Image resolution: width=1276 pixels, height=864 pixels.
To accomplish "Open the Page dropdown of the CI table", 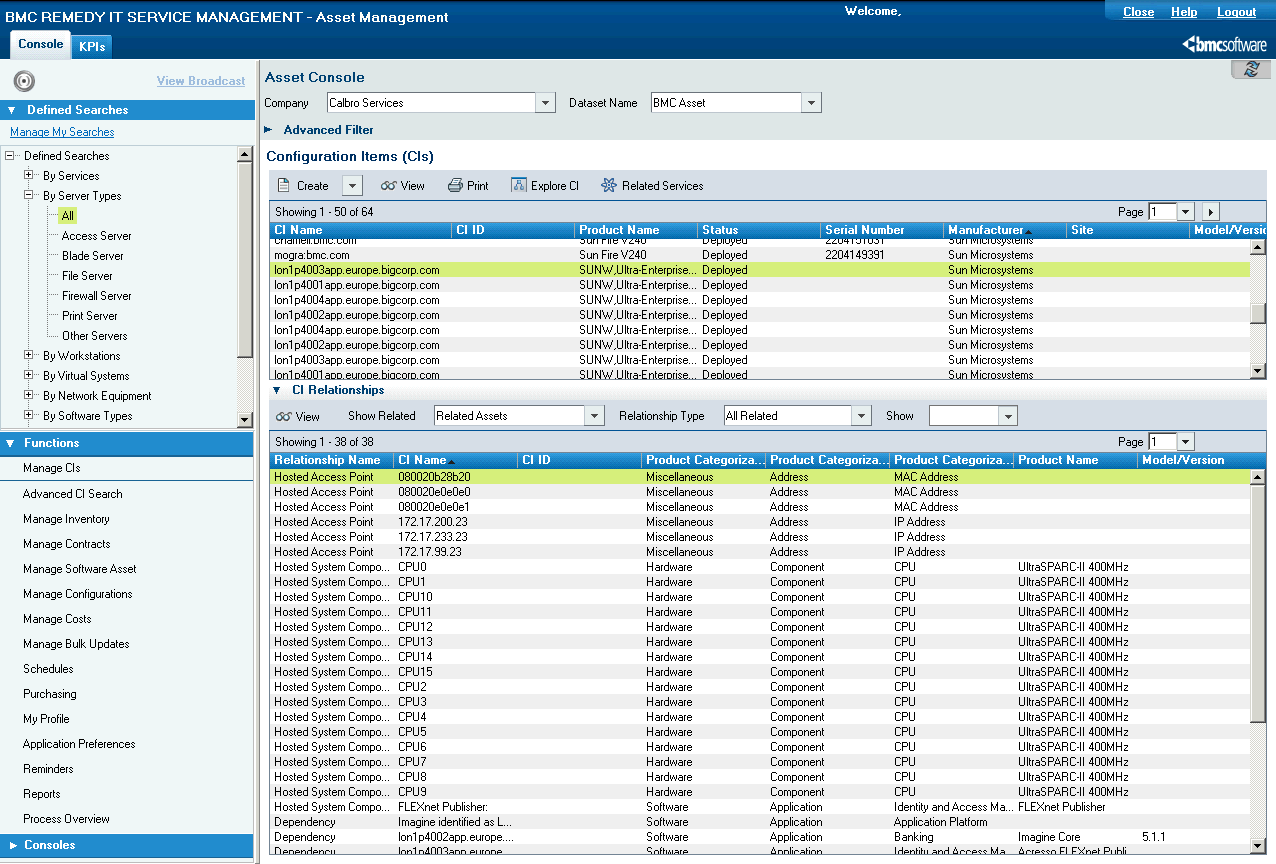I will click(x=1186, y=212).
